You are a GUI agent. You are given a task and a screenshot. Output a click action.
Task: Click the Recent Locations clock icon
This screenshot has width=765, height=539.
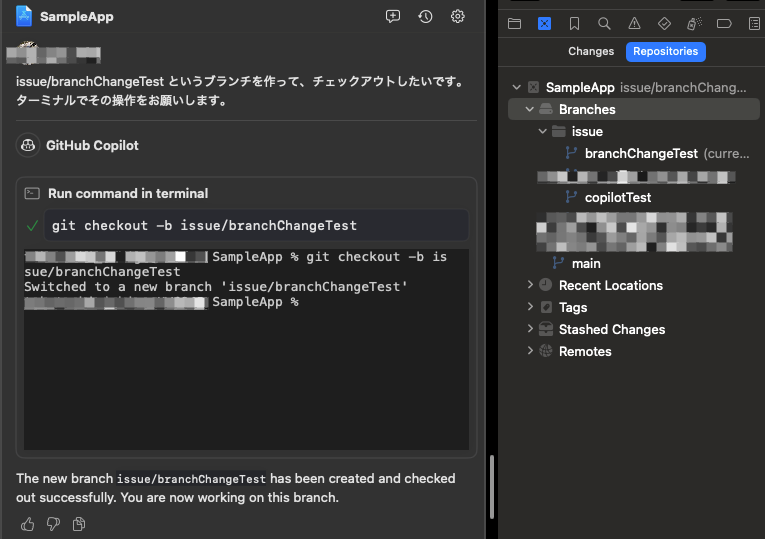(546, 285)
